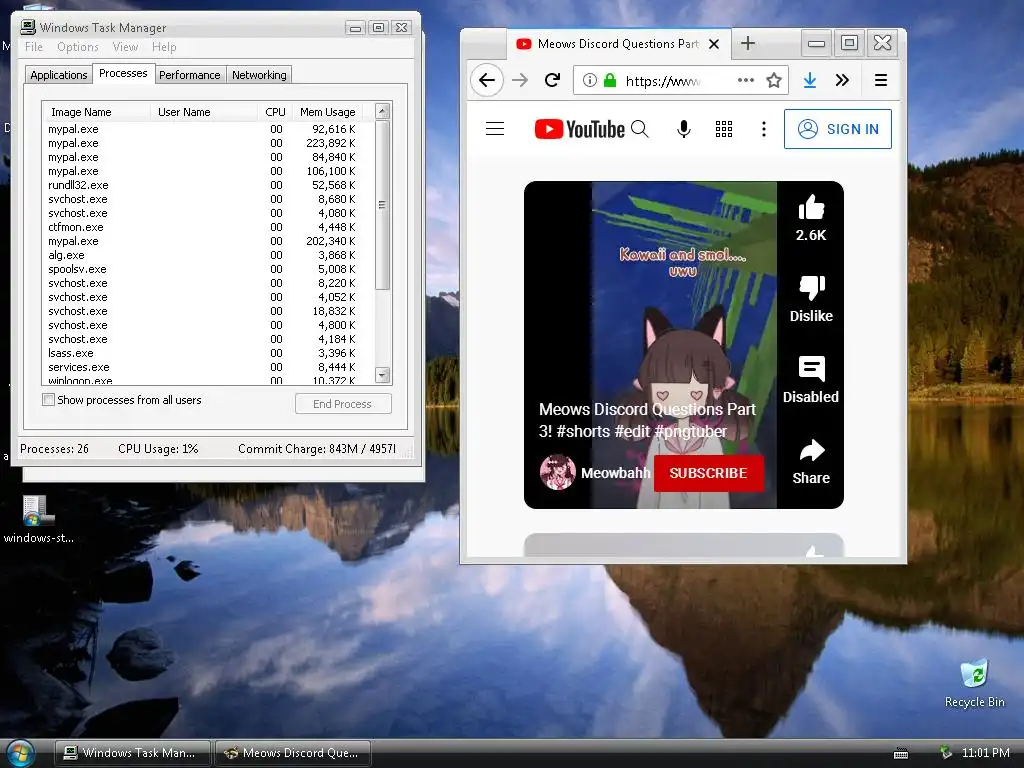The width and height of the screenshot is (1024, 768).
Task: Subscribe to Meowbahh channel
Action: pyautogui.click(x=708, y=473)
